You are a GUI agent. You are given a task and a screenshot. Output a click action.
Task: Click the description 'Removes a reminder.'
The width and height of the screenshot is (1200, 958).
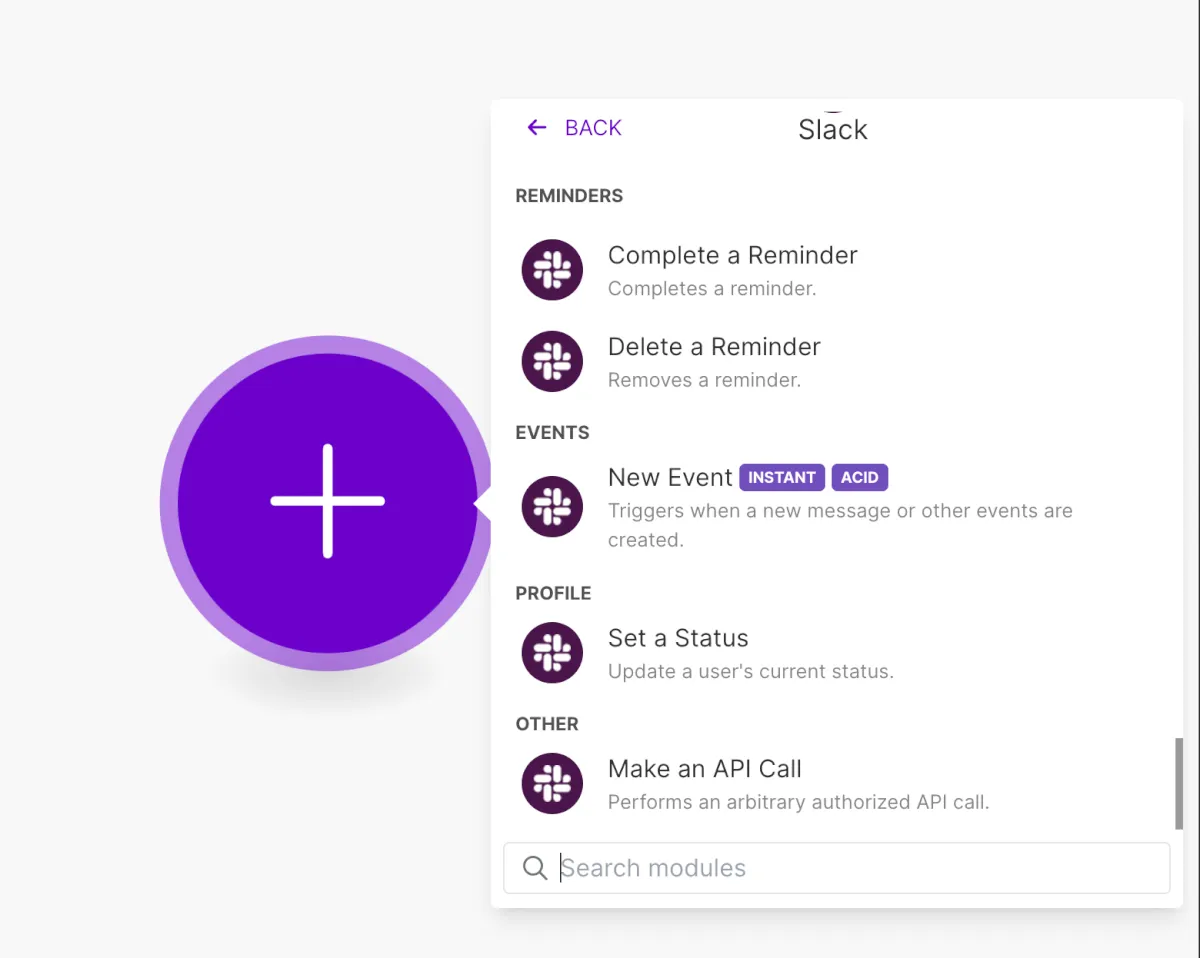(x=704, y=380)
